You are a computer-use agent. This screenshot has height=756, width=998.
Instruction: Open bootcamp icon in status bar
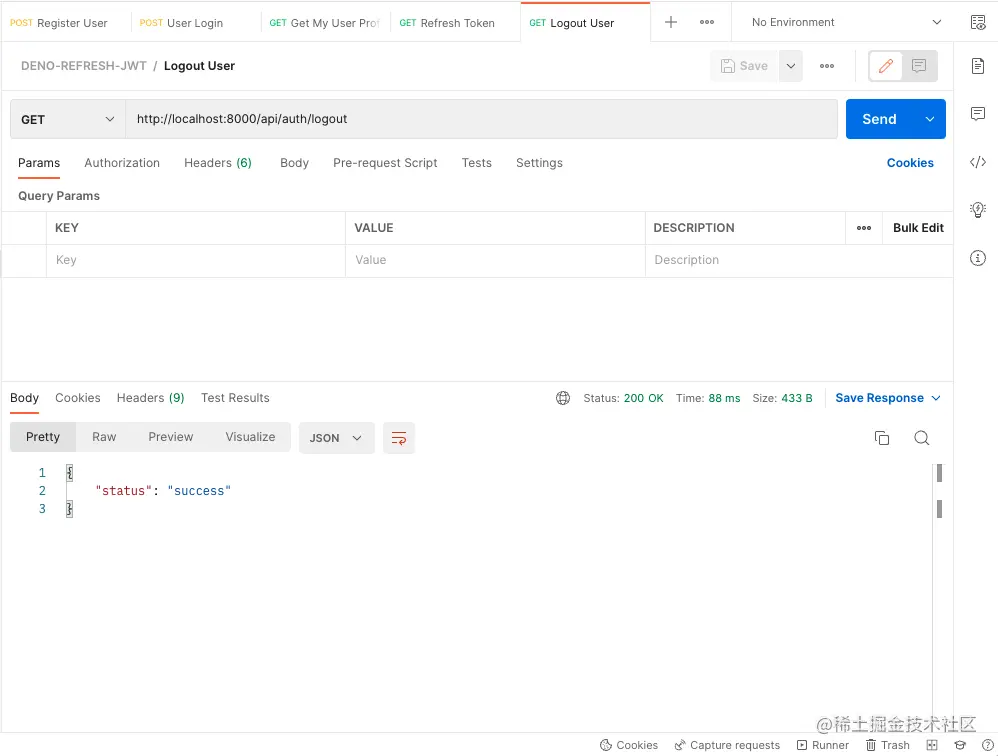click(x=960, y=745)
